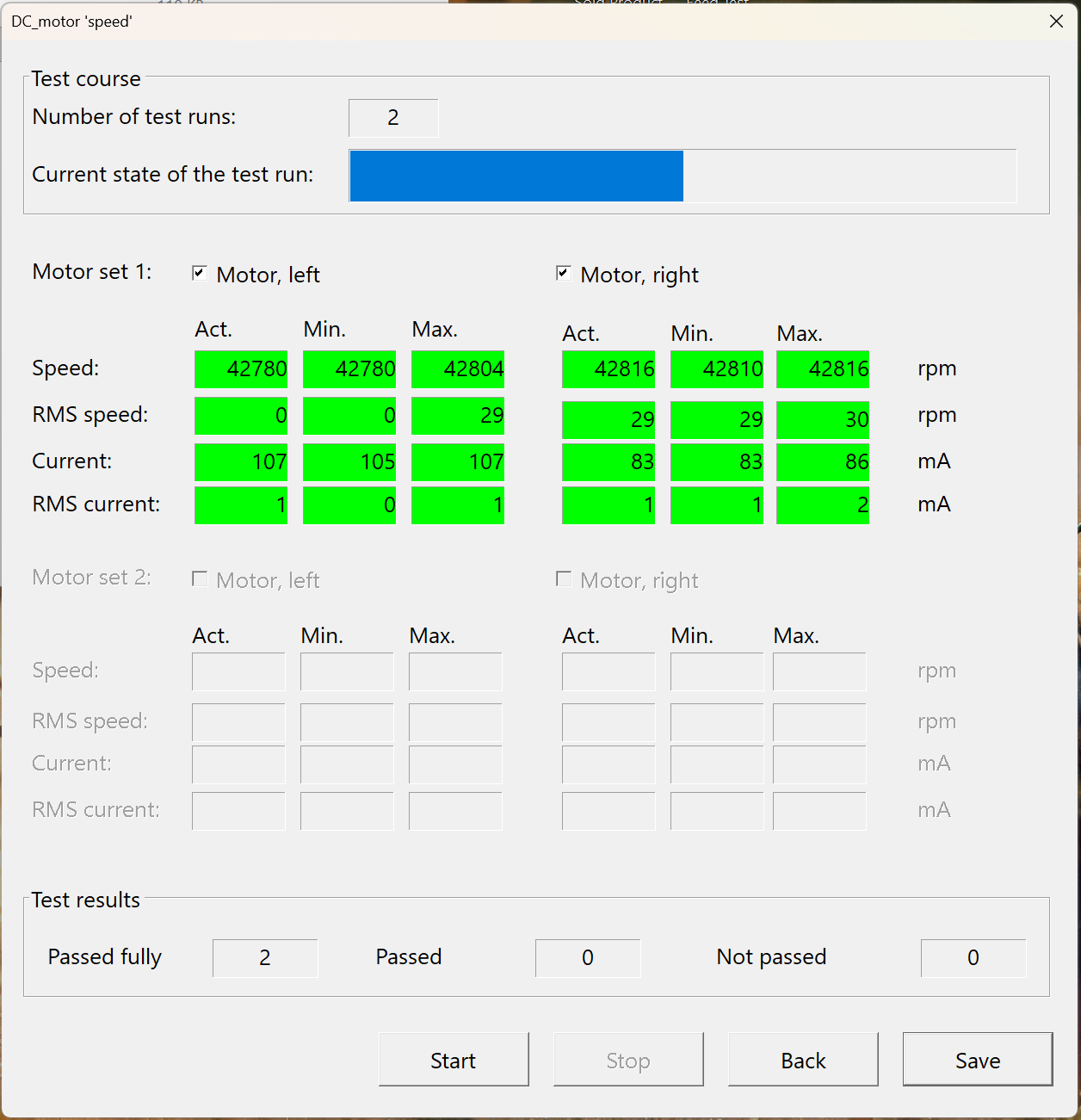The height and width of the screenshot is (1120, 1081).
Task: Click the Passed fully count field
Action: point(265,957)
